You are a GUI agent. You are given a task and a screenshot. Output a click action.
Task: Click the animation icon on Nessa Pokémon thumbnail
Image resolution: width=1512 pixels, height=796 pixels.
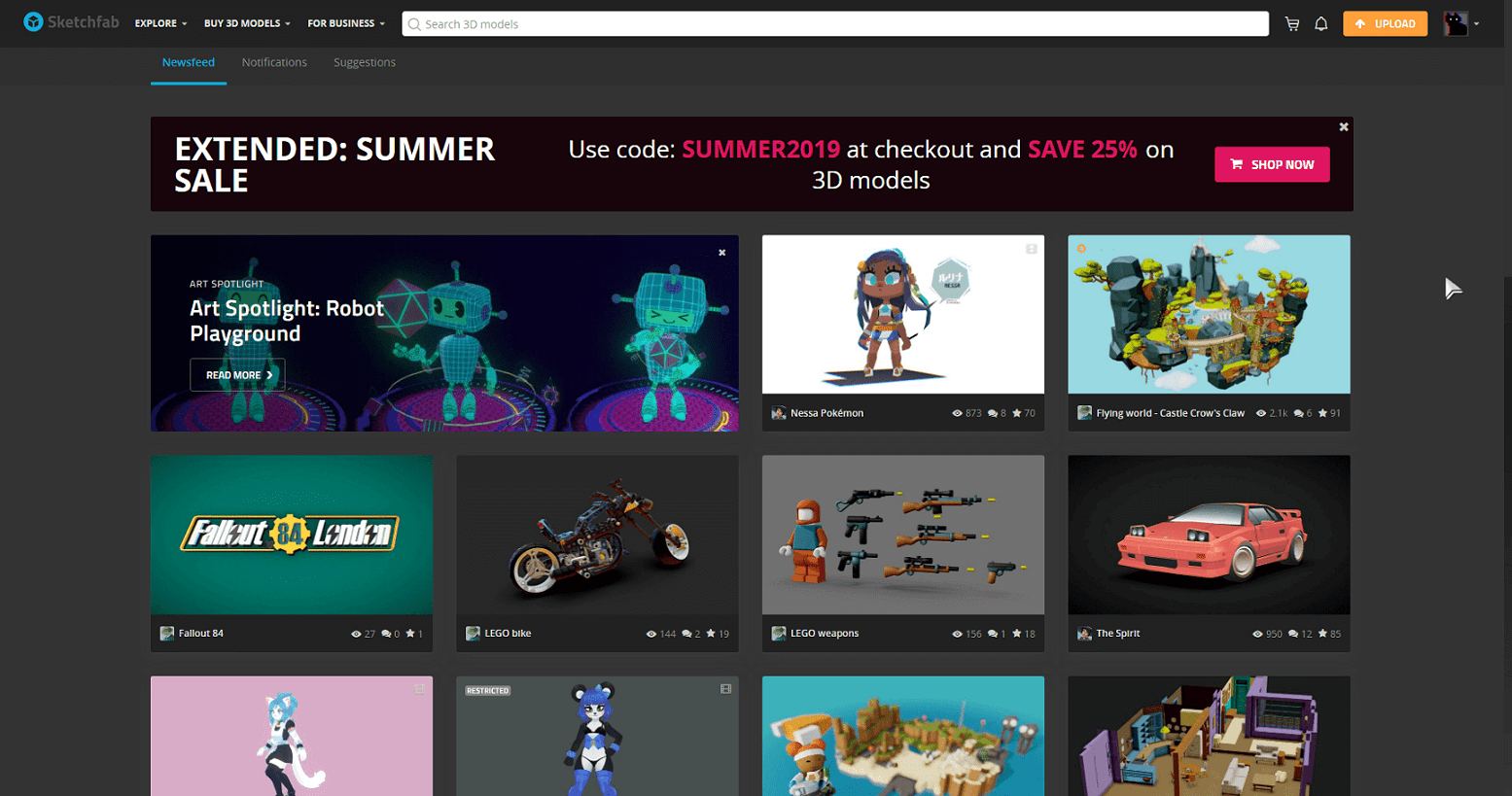1032,249
